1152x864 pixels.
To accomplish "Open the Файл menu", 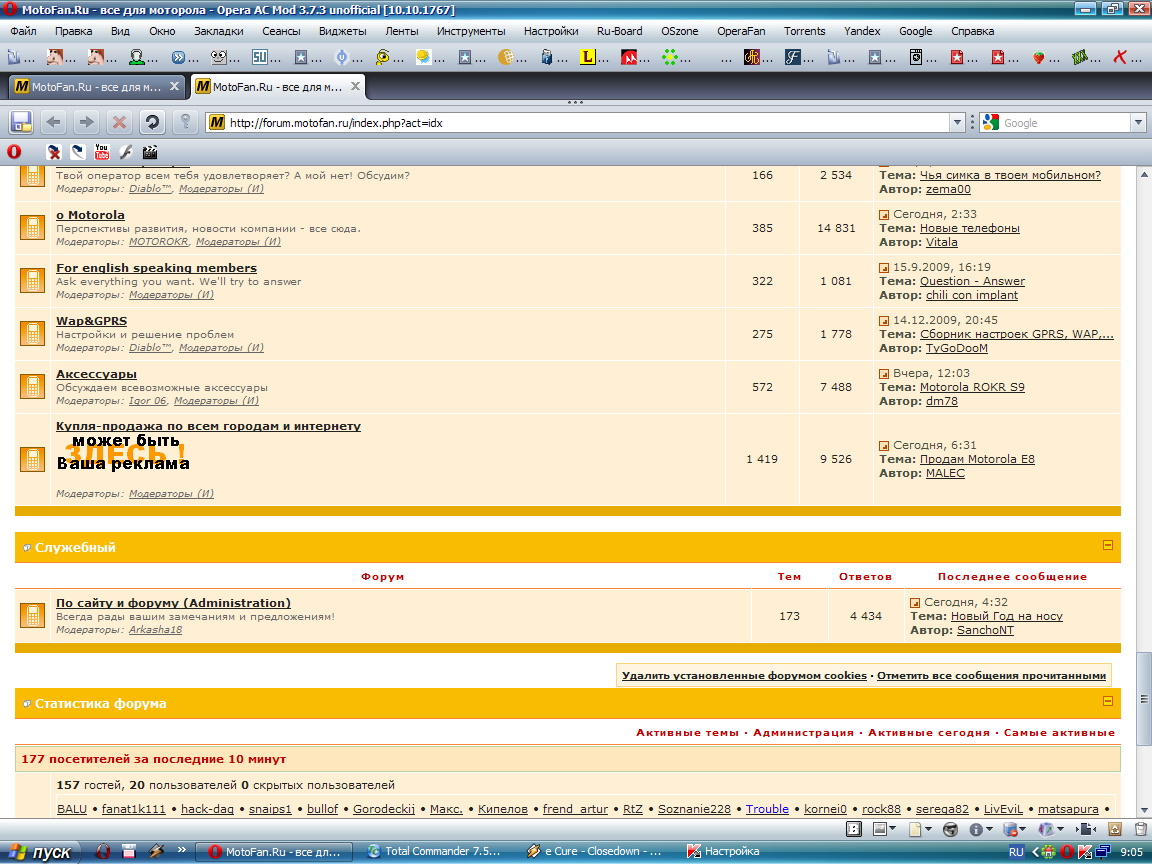I will (24, 31).
